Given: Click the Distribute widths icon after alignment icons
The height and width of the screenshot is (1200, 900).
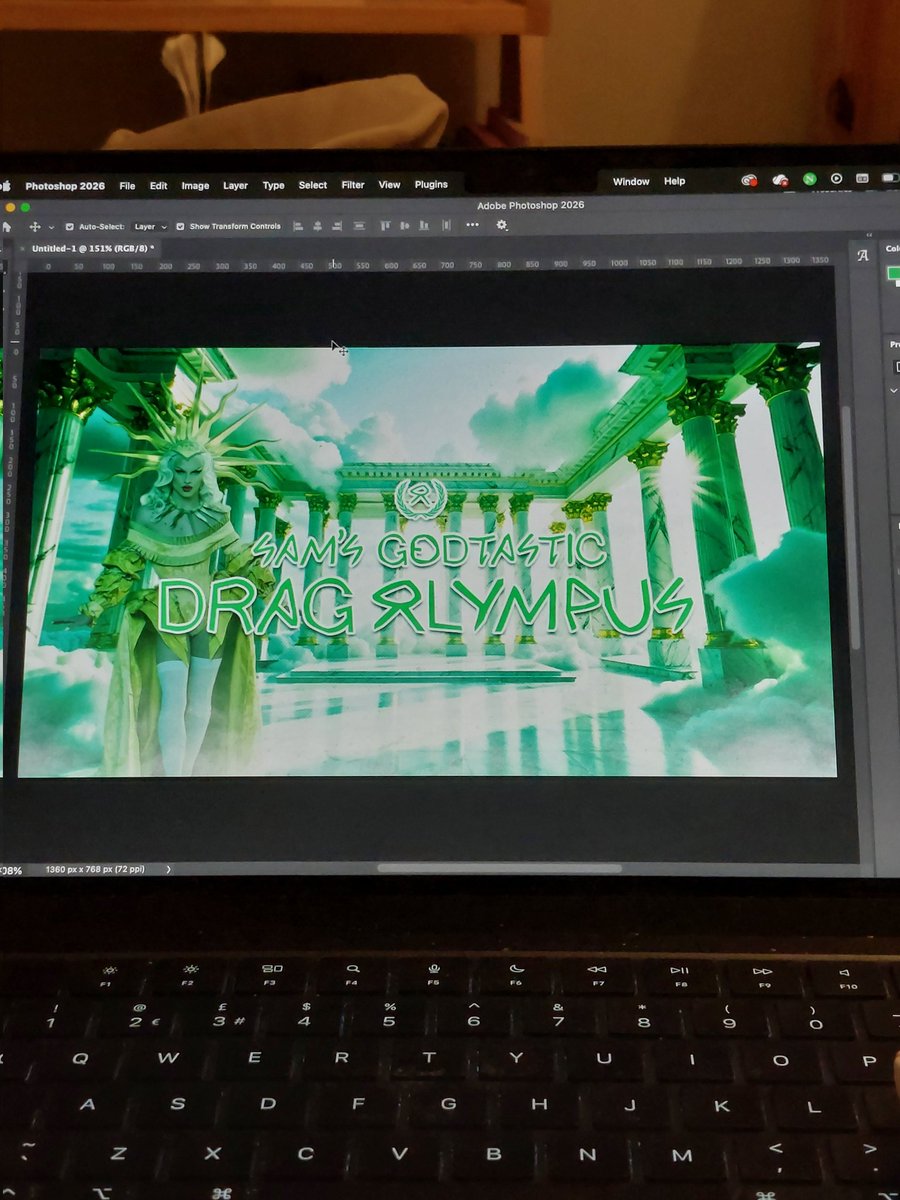Looking at the screenshot, I should [x=359, y=226].
